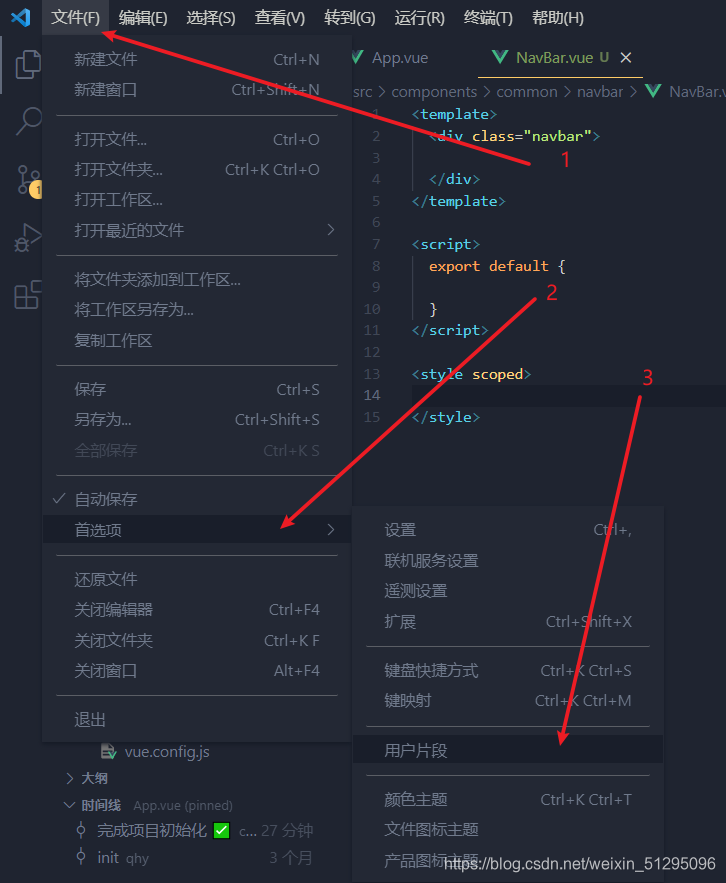The height and width of the screenshot is (883, 726).
Task: Close the NavBar.vue tab
Action: (626, 57)
